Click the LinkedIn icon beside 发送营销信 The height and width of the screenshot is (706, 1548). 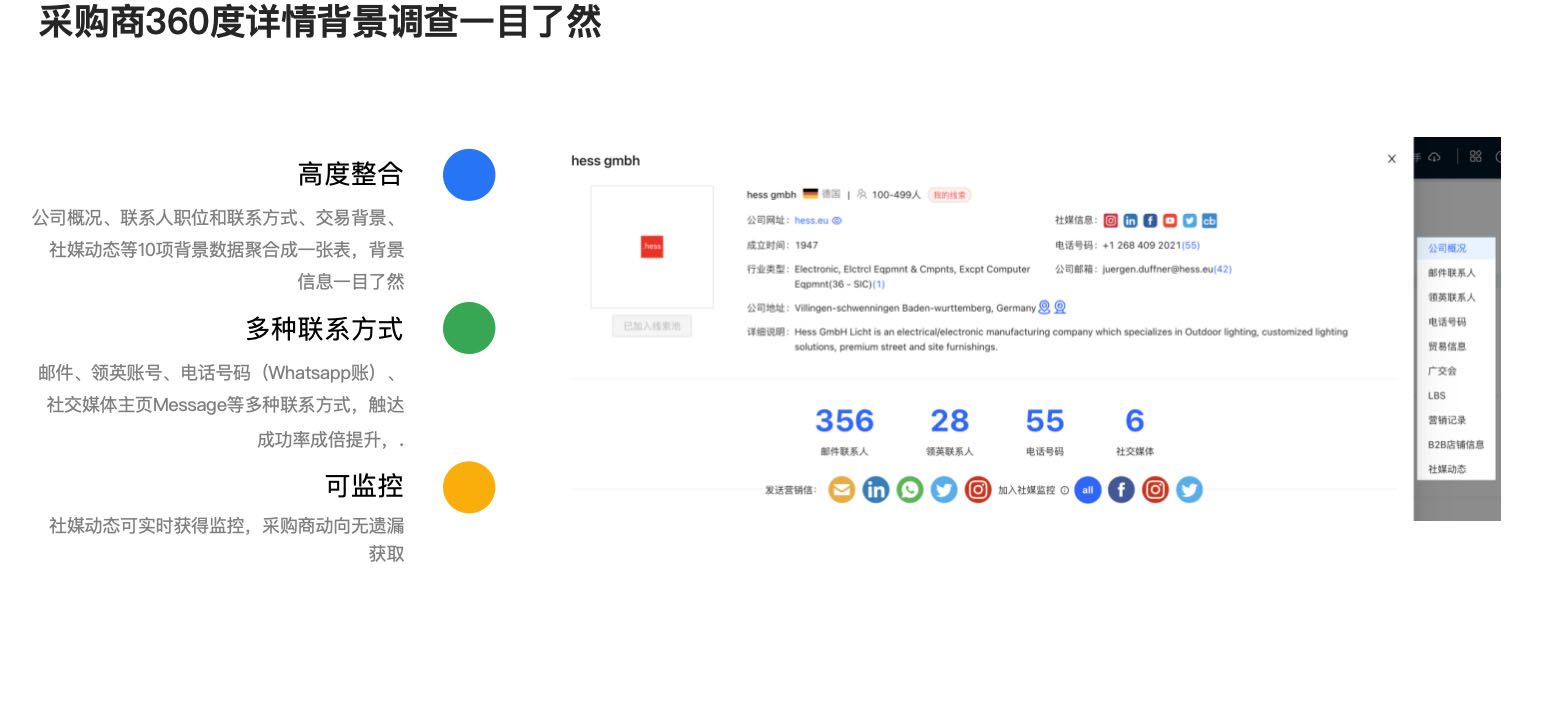(876, 490)
